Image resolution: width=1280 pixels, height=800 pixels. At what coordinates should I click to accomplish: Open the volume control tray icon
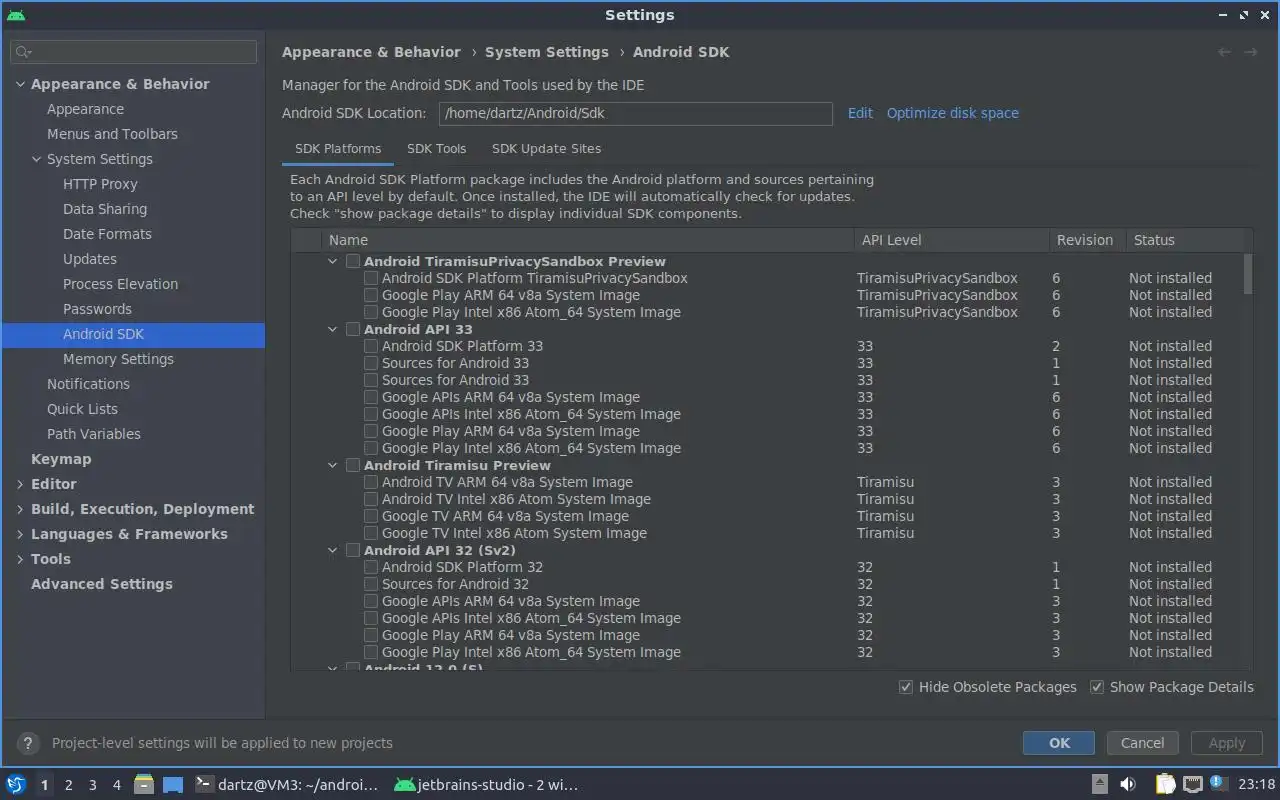click(x=1128, y=785)
